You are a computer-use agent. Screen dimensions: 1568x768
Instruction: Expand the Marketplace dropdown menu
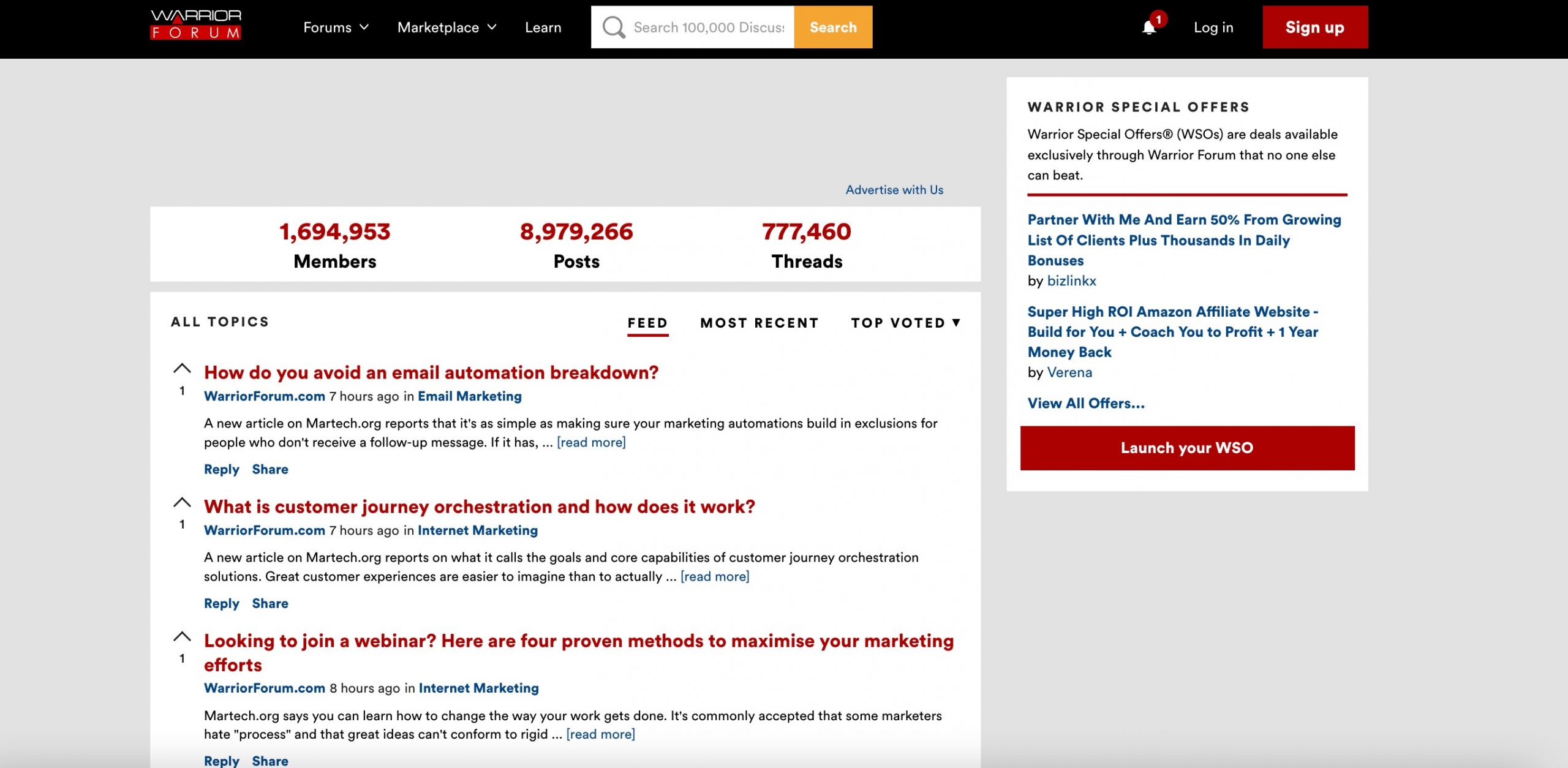point(447,28)
